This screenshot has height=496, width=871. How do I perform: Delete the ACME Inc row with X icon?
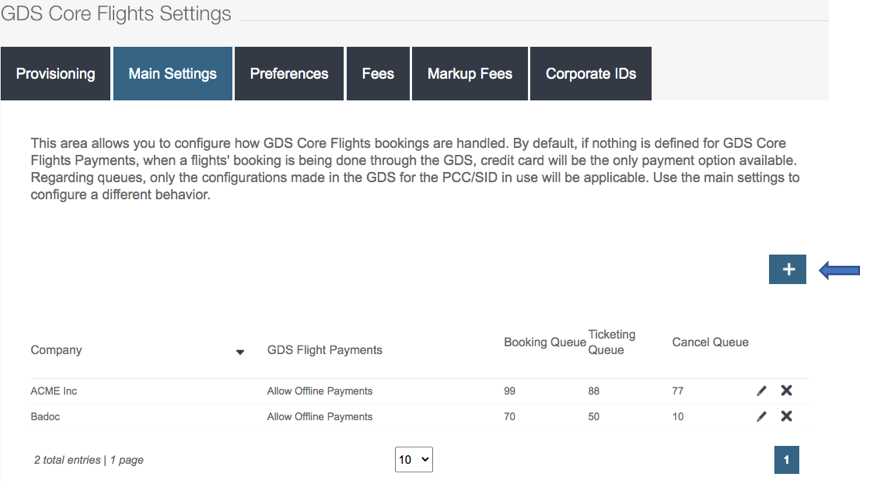coord(786,390)
